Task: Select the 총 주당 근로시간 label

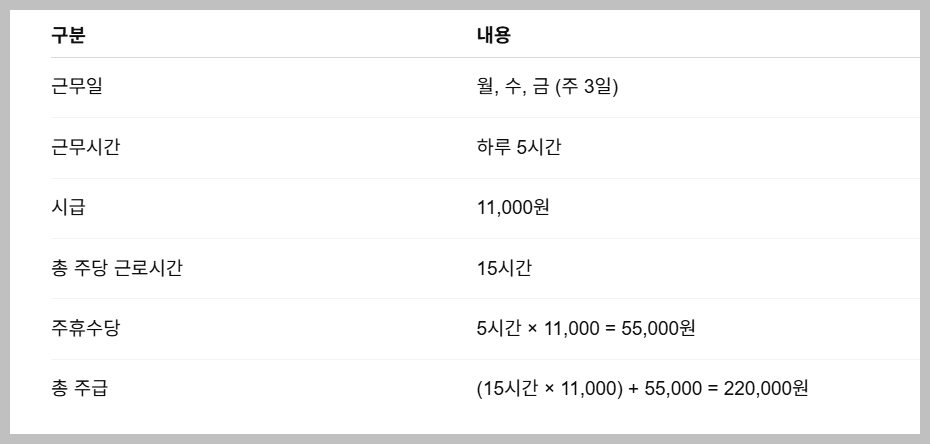Action: tap(116, 267)
